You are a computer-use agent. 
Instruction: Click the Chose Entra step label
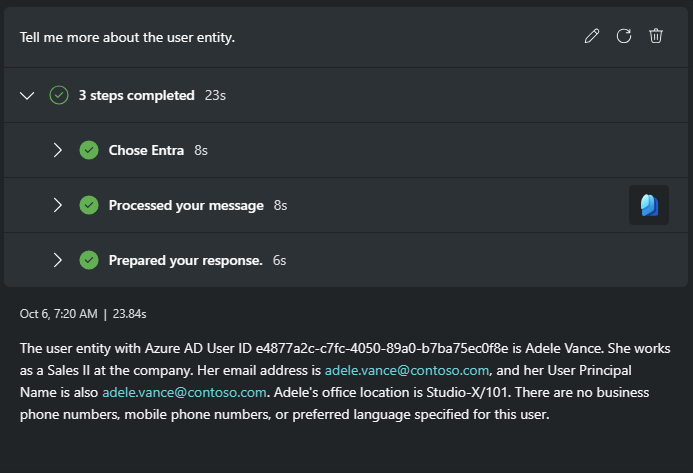point(146,150)
